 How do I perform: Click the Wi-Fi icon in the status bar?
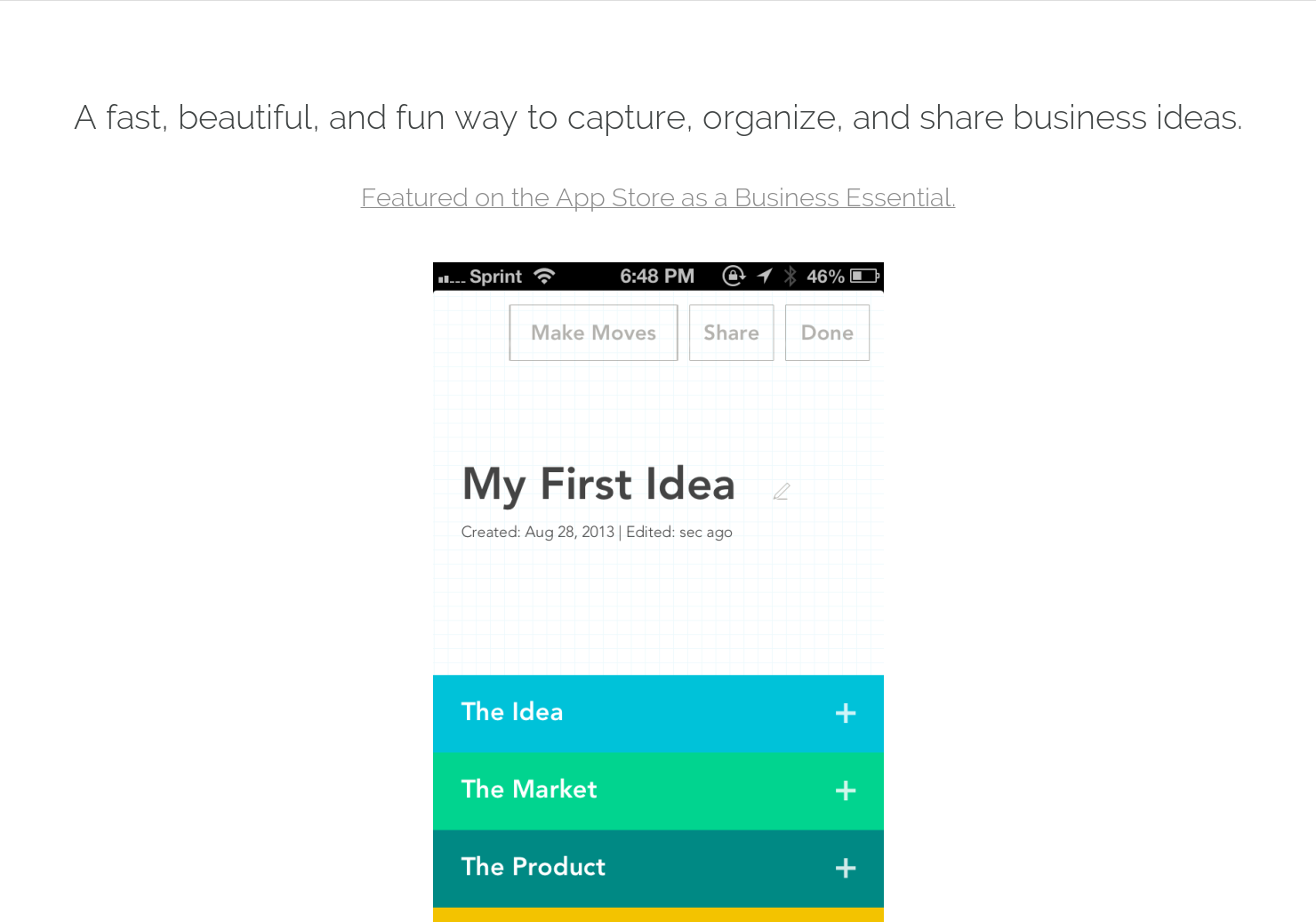(x=544, y=277)
